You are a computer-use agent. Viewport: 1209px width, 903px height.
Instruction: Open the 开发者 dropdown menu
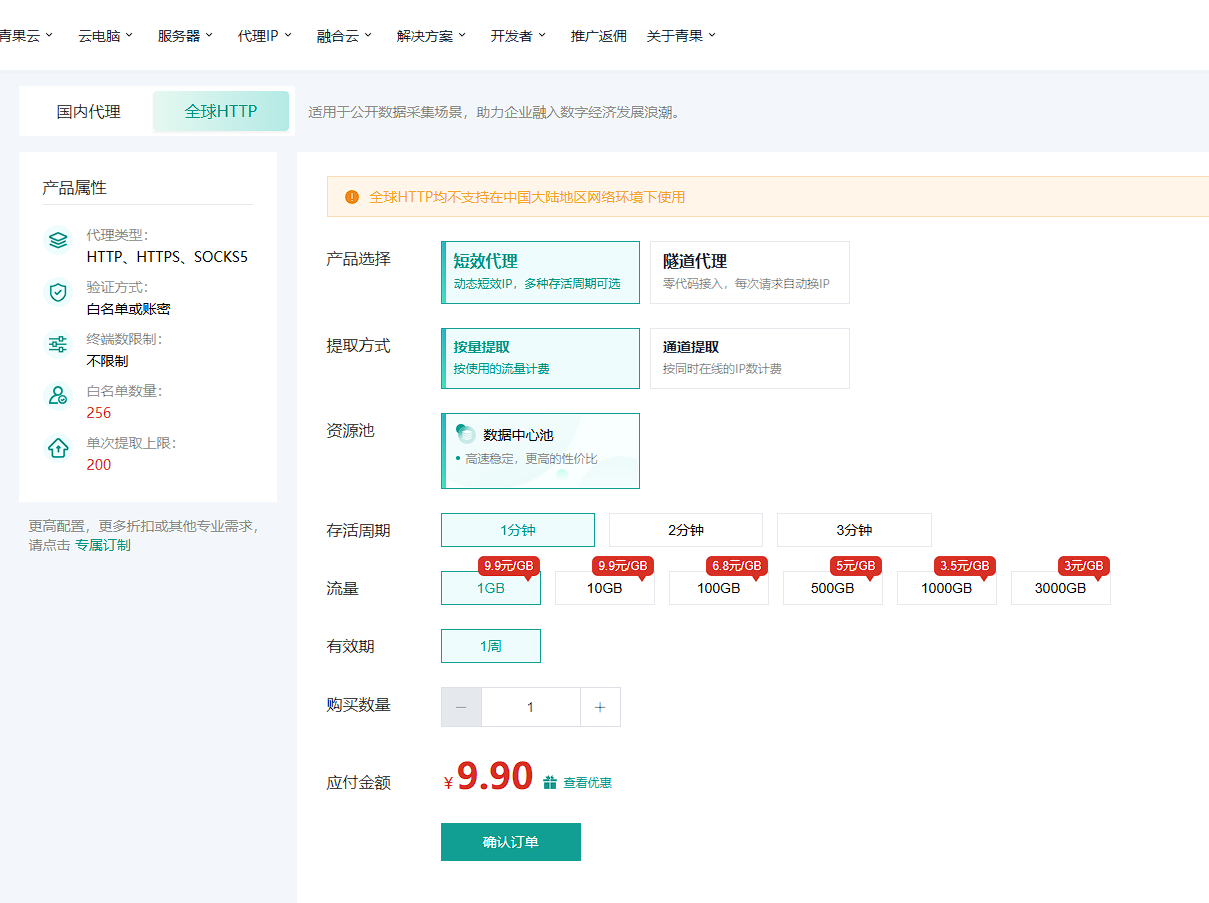(518, 35)
